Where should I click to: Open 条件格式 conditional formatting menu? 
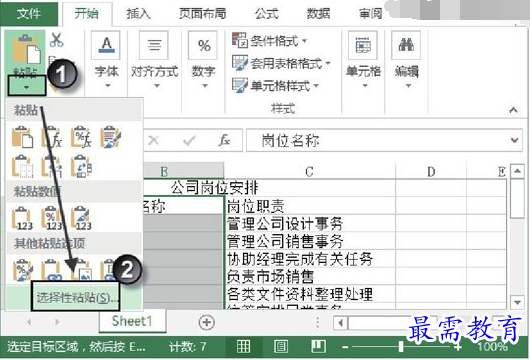(269, 41)
